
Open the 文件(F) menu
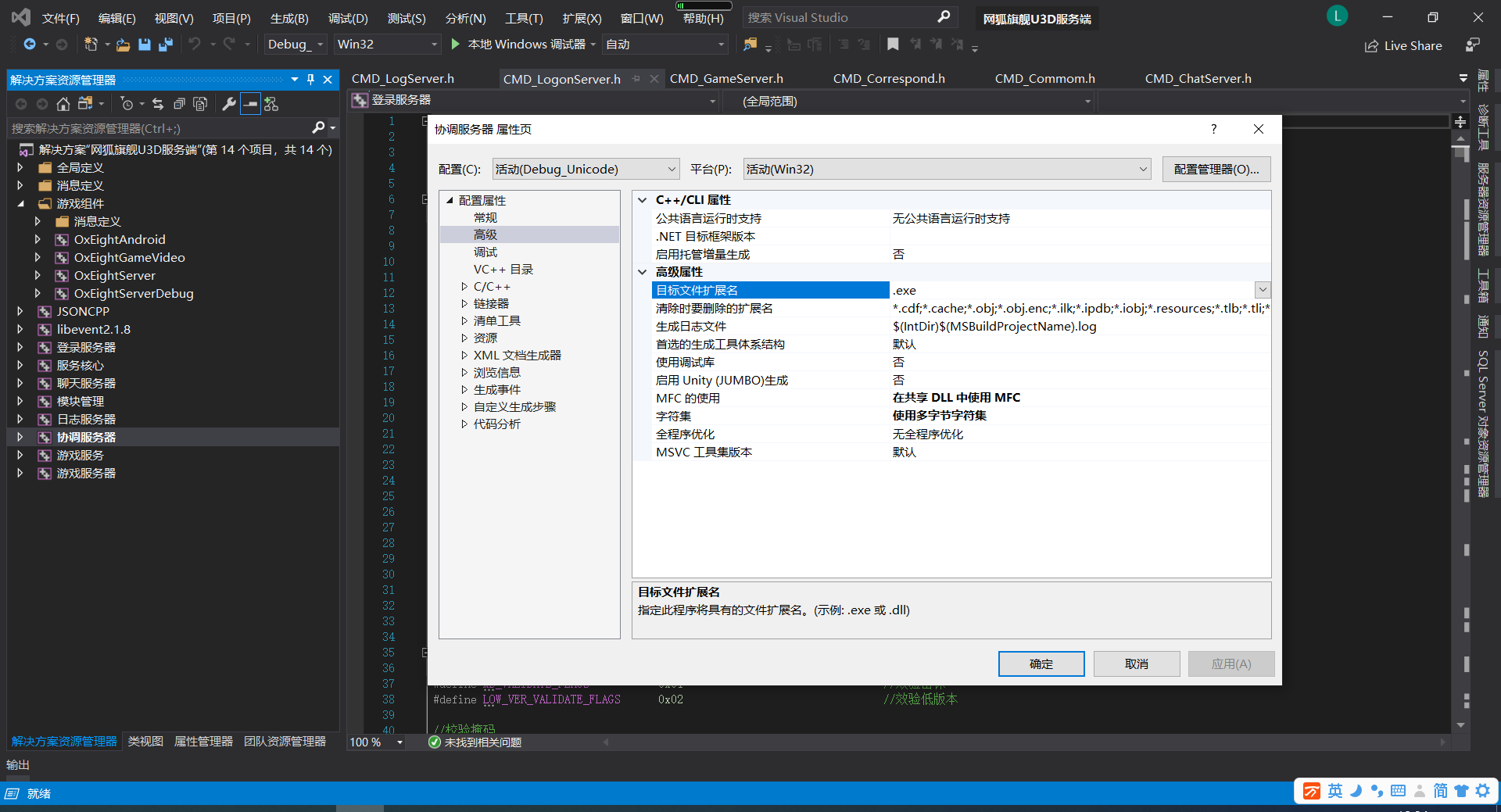click(60, 18)
